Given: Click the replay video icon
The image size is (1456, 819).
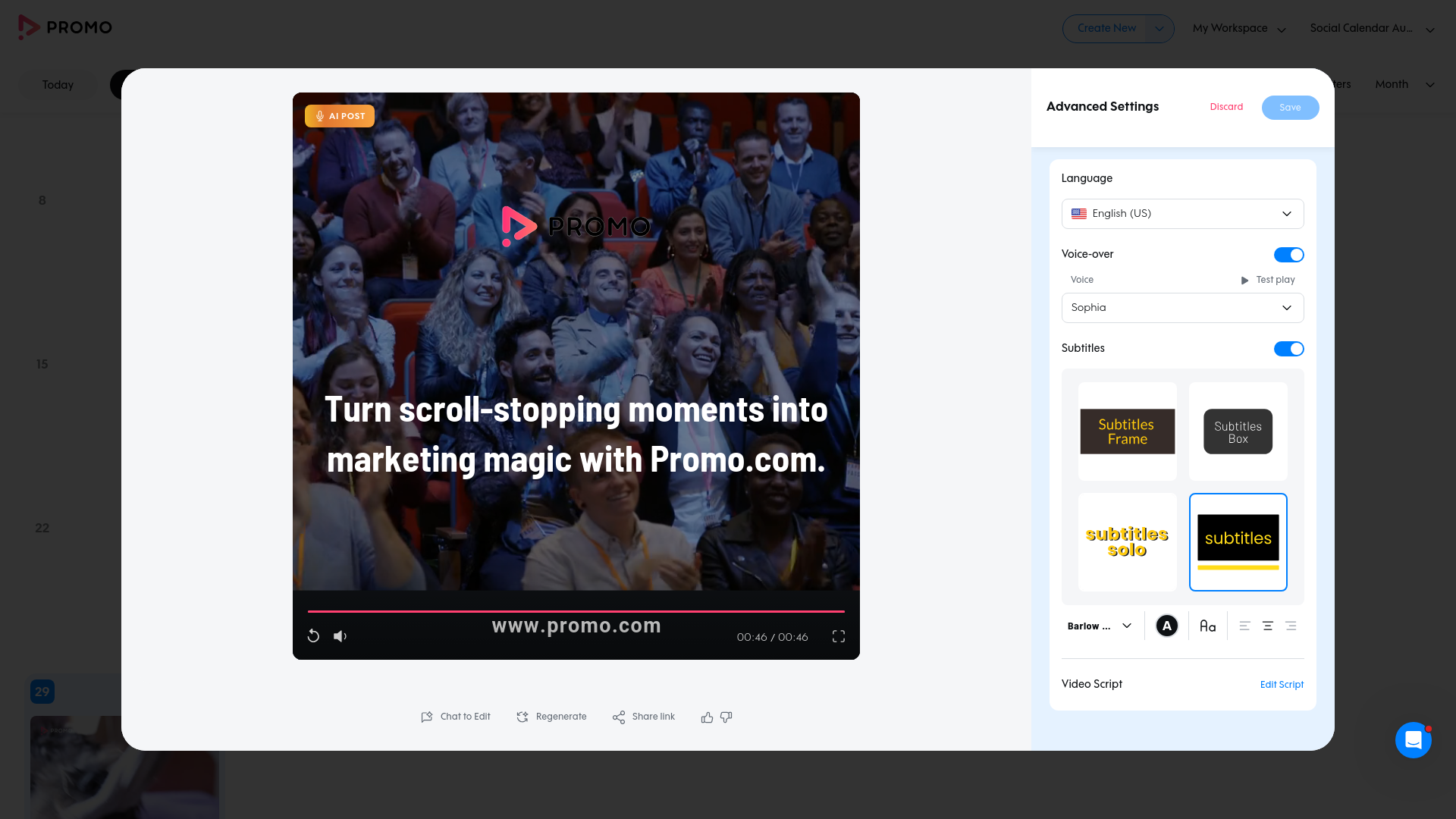Looking at the screenshot, I should [313, 636].
